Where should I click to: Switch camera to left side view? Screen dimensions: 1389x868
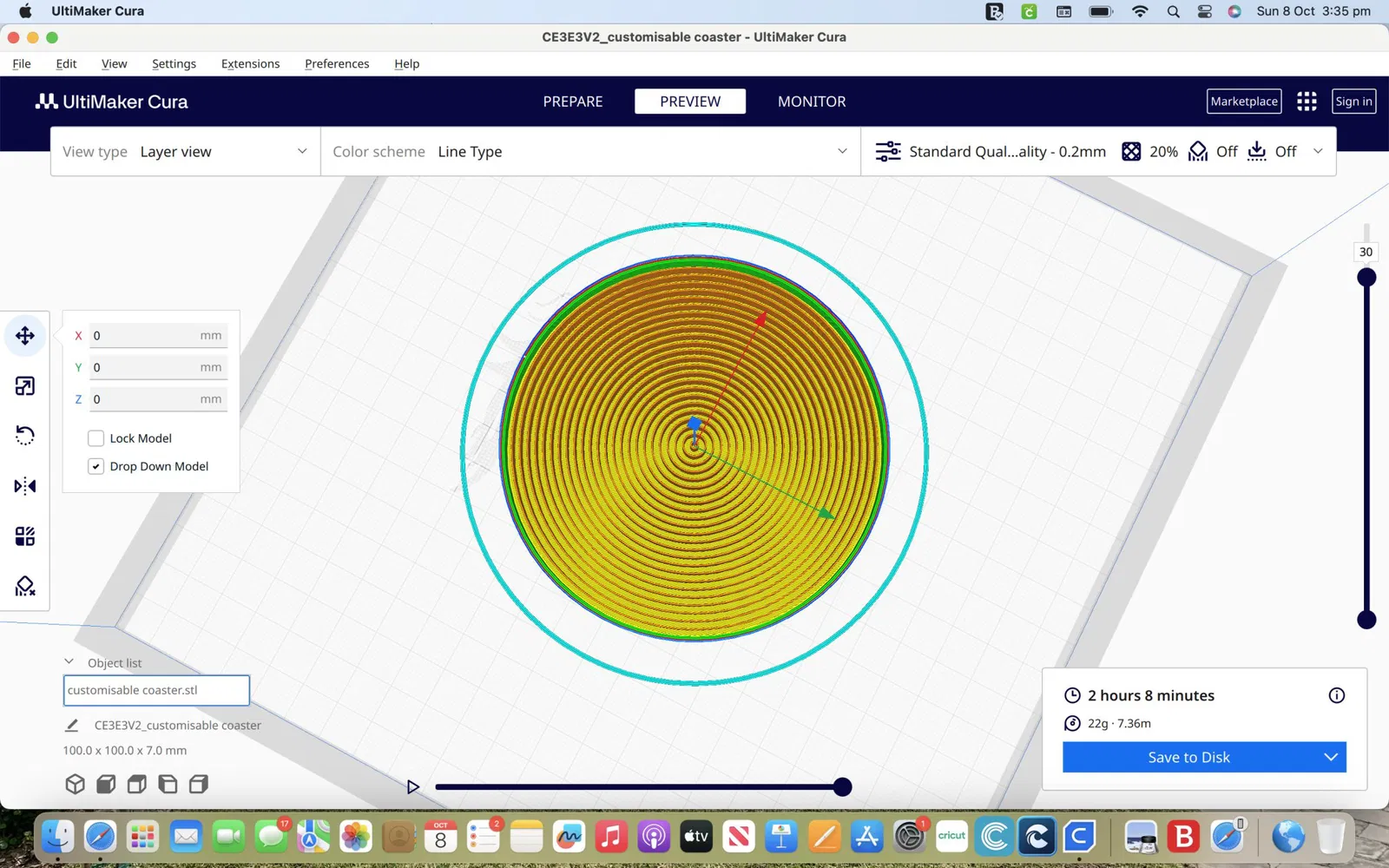click(168, 785)
